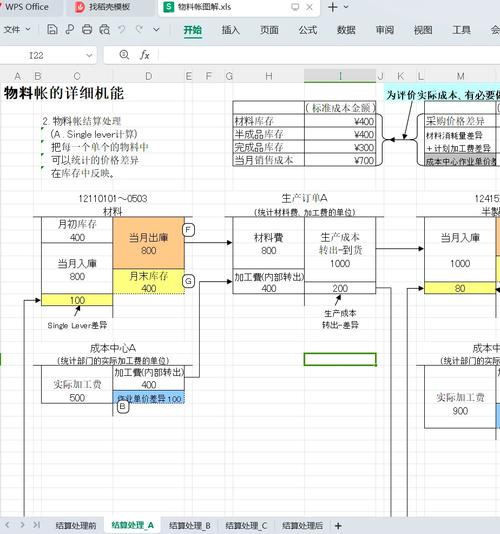The width and height of the screenshot is (500, 534).
Task: Click the yellow cell with 100
Action: click(x=77, y=300)
